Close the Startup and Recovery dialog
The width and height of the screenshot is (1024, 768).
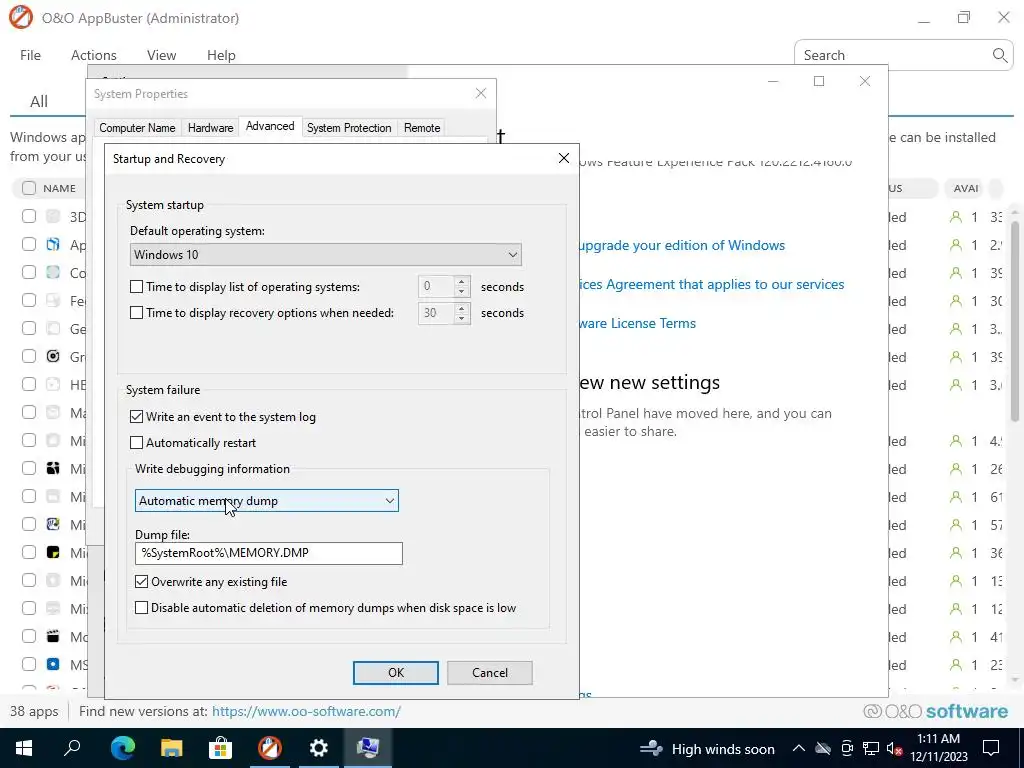coord(564,158)
